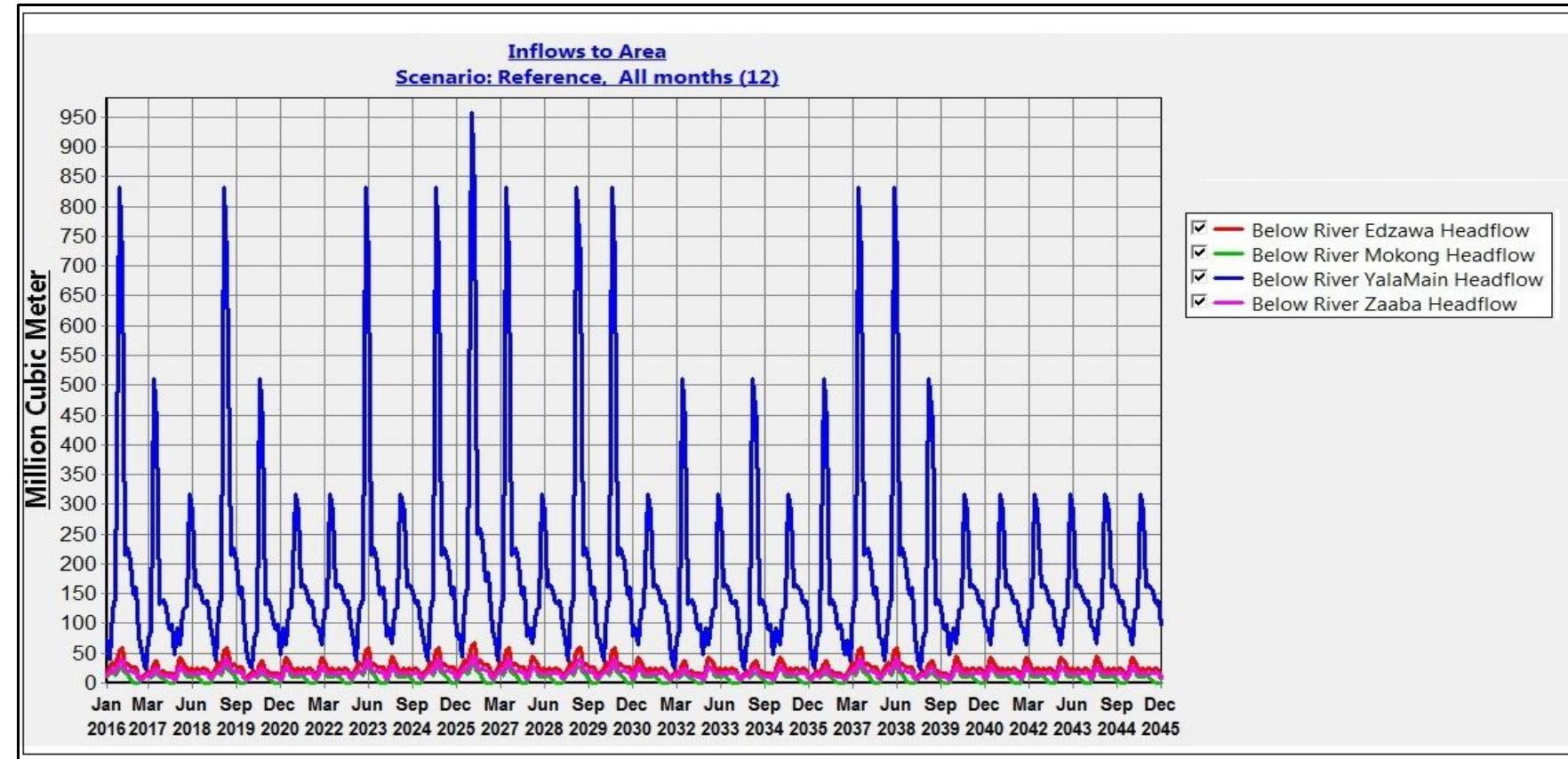Click the 'Million Cubic Meter' axis label

point(36,388)
